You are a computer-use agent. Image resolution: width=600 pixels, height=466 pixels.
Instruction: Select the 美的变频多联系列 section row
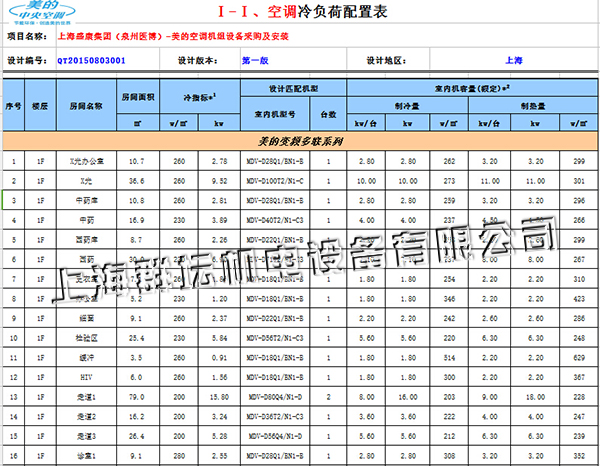pyautogui.click(x=300, y=141)
